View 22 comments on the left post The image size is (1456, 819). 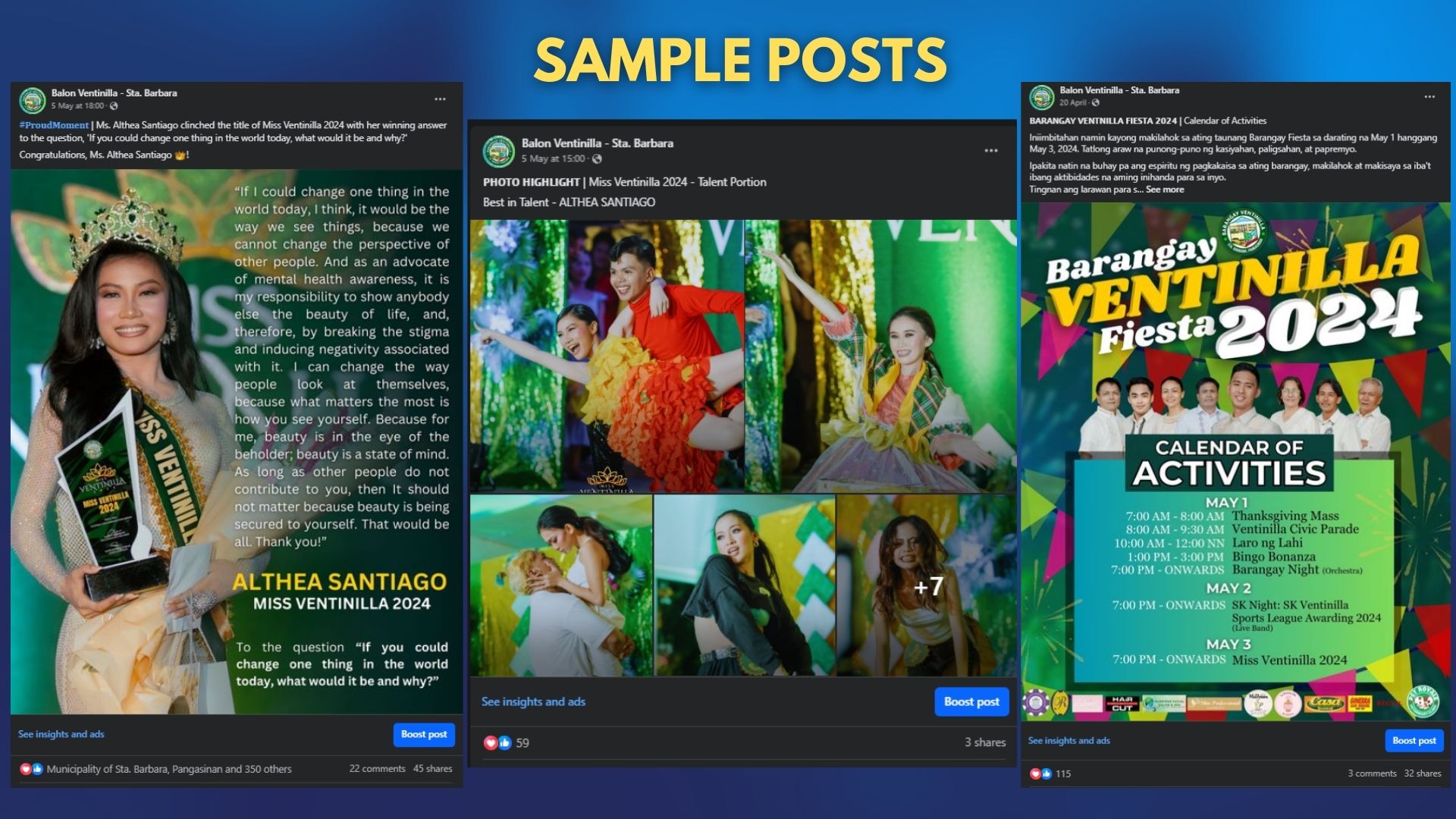[x=377, y=768]
